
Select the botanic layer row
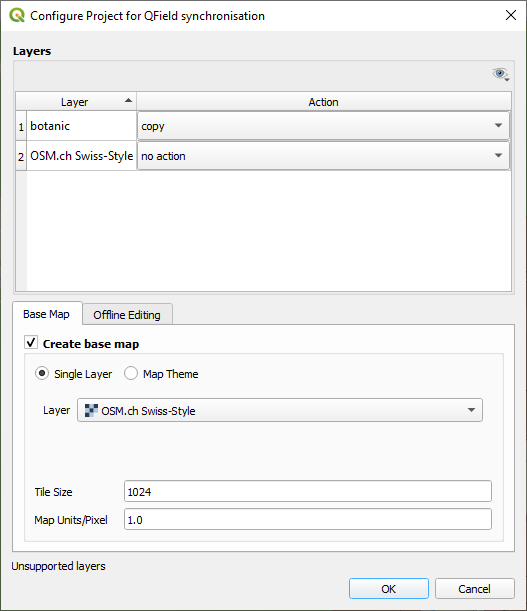point(81,126)
